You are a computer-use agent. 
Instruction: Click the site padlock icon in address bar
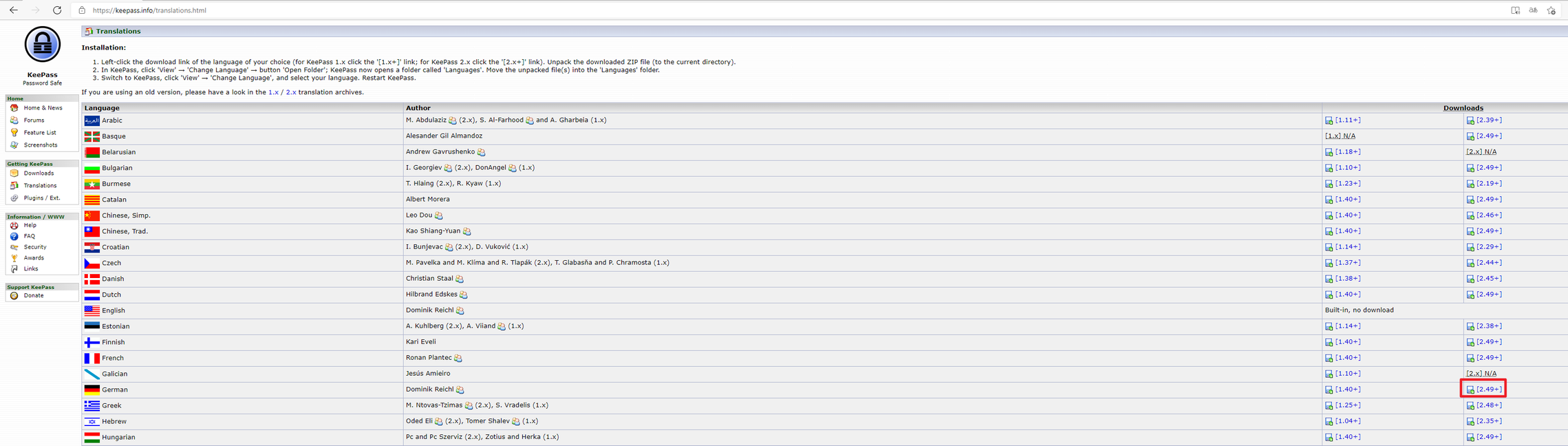click(x=82, y=10)
